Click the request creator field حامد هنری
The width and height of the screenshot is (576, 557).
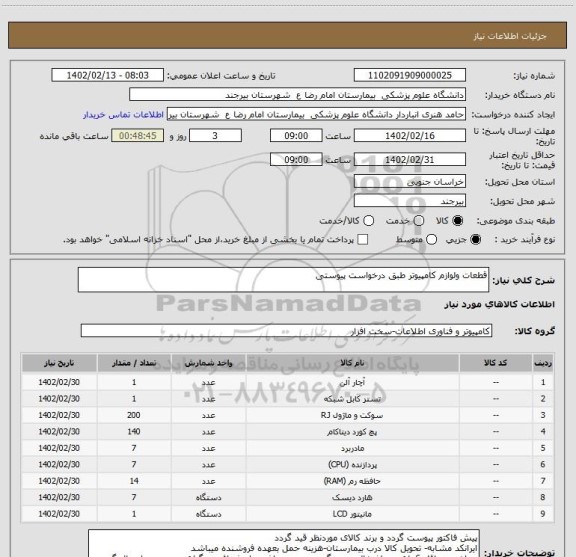point(316,114)
